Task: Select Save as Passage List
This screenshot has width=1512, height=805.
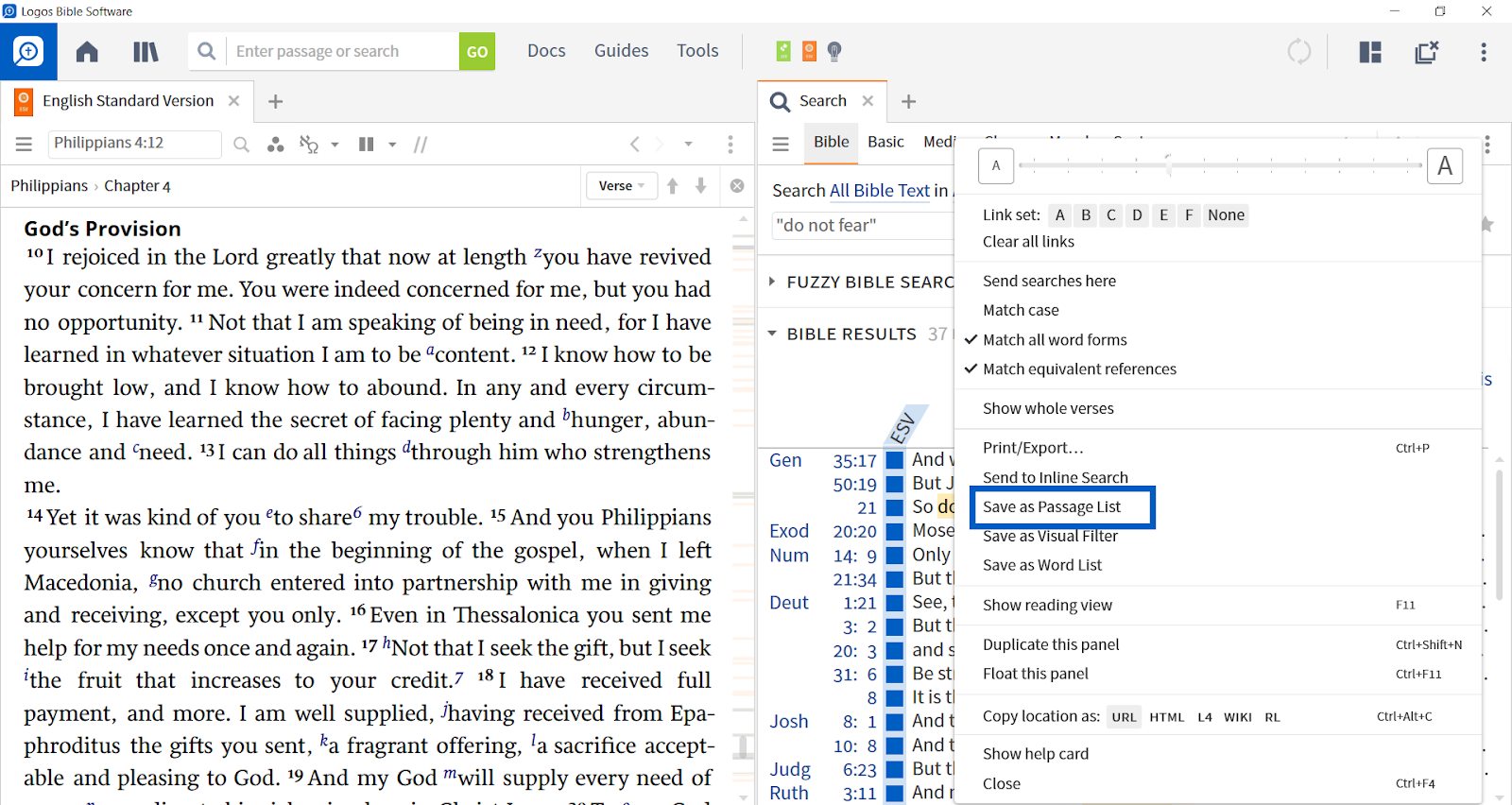Action: click(x=1052, y=506)
